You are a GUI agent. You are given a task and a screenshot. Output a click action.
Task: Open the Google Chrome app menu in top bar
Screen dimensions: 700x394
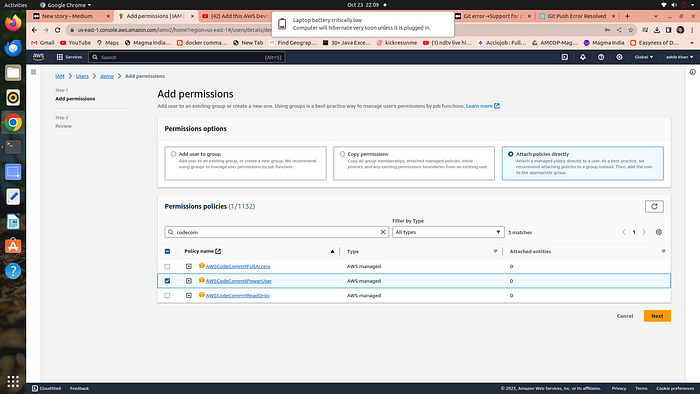[x=65, y=5]
